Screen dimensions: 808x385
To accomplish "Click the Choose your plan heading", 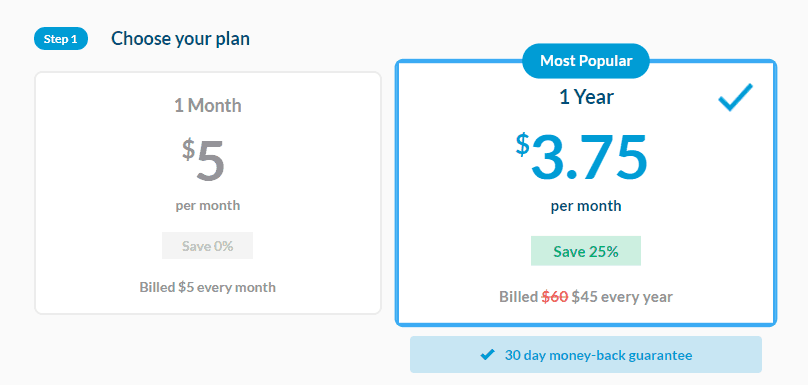I will coord(180,39).
